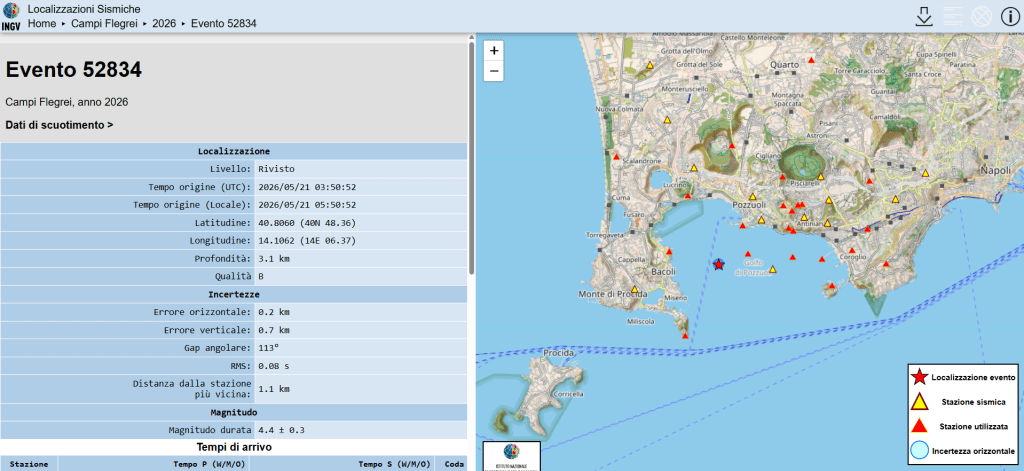Screen dimensions: 1024x471
Task: Click the Localizzazione section header
Action: point(234,151)
